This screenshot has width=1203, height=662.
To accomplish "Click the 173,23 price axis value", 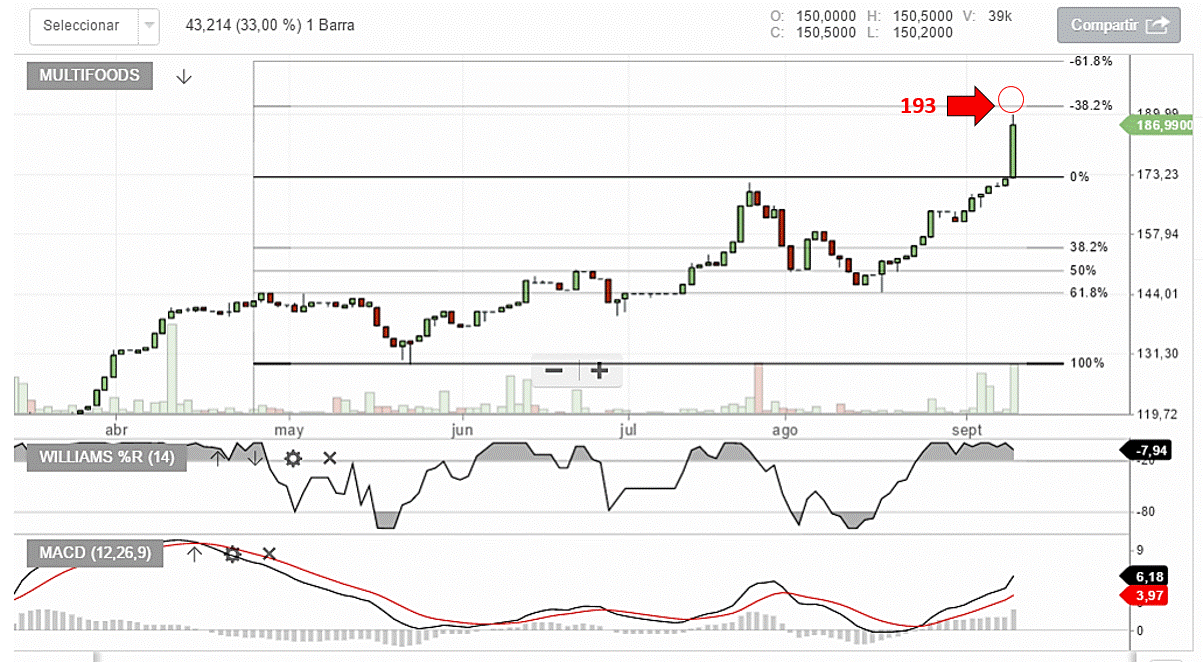I will click(x=1158, y=175).
